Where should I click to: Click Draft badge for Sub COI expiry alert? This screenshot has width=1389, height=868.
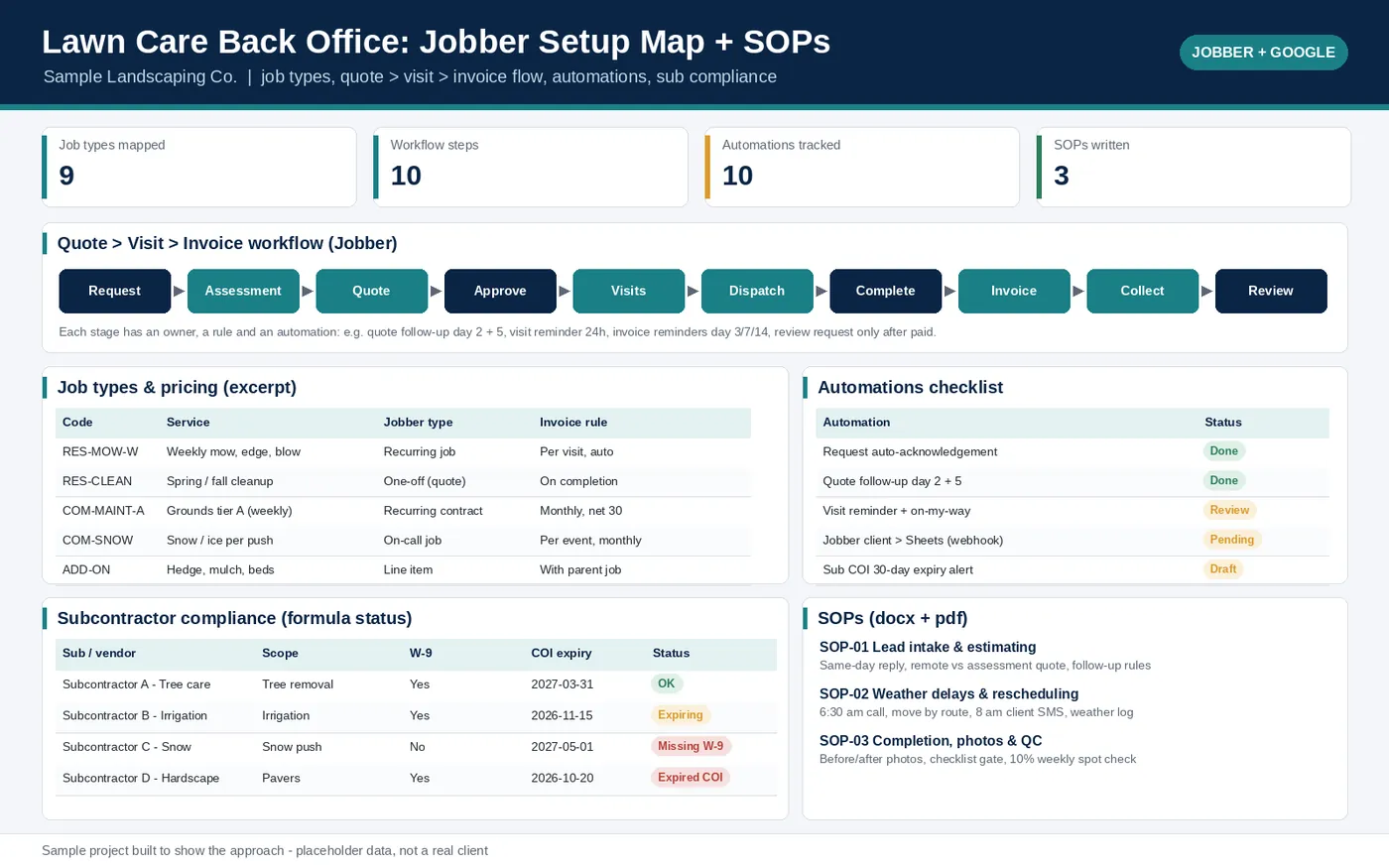pos(1223,569)
